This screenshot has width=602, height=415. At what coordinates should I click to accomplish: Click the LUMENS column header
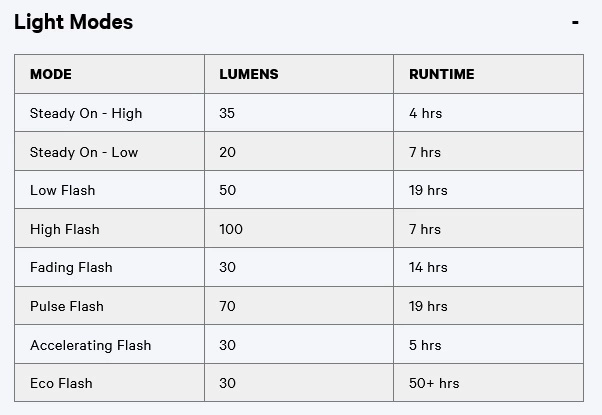248,74
